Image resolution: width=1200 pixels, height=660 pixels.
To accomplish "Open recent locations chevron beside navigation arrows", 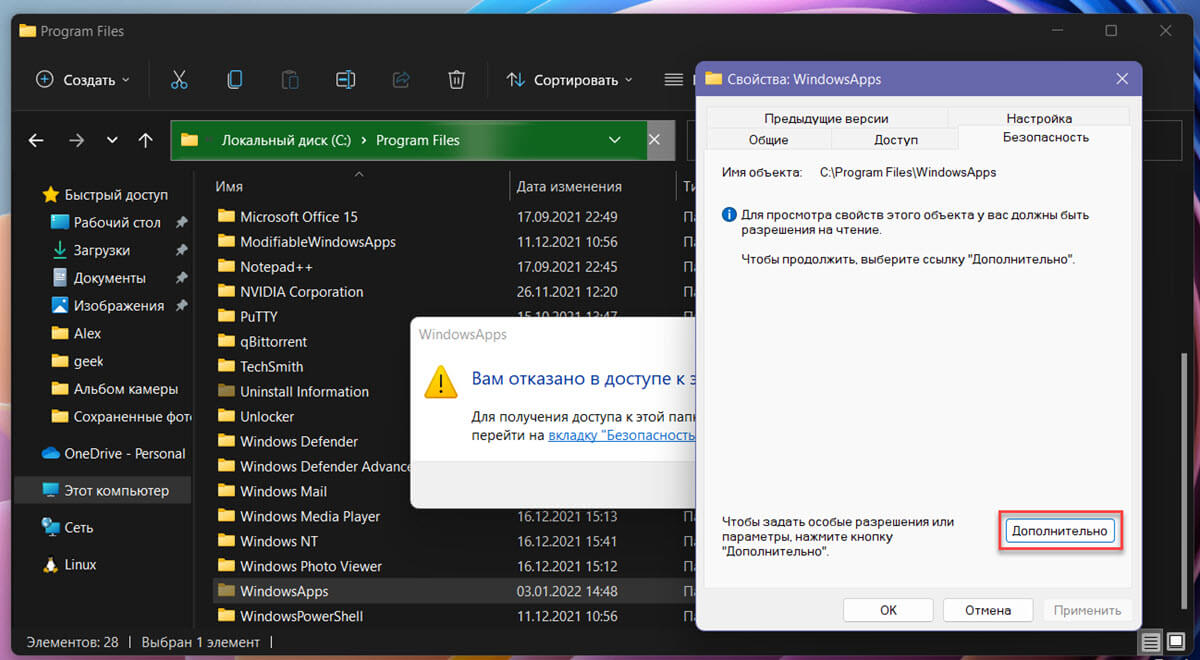I will coord(112,140).
